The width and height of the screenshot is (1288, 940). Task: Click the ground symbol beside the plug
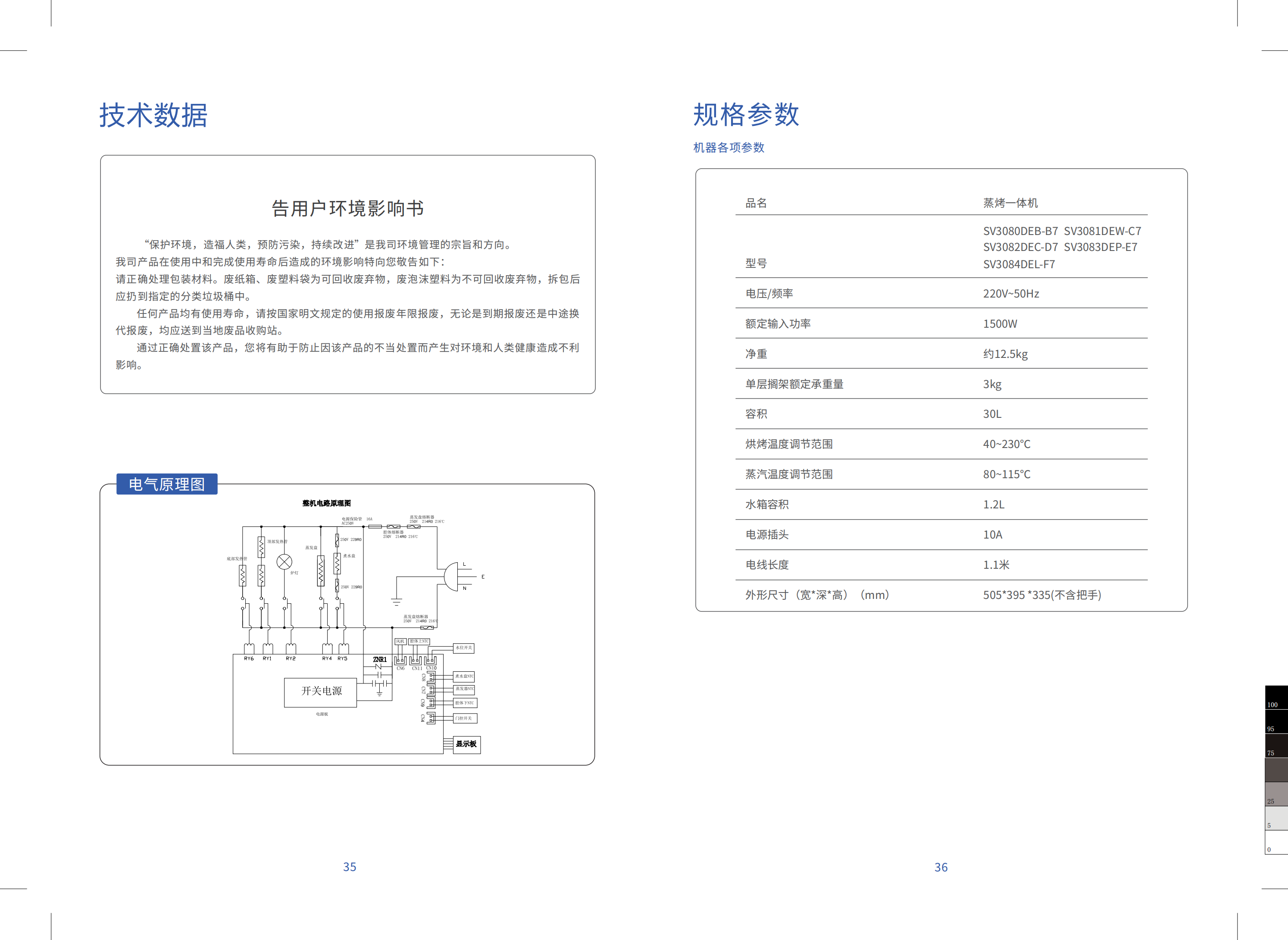point(396,601)
